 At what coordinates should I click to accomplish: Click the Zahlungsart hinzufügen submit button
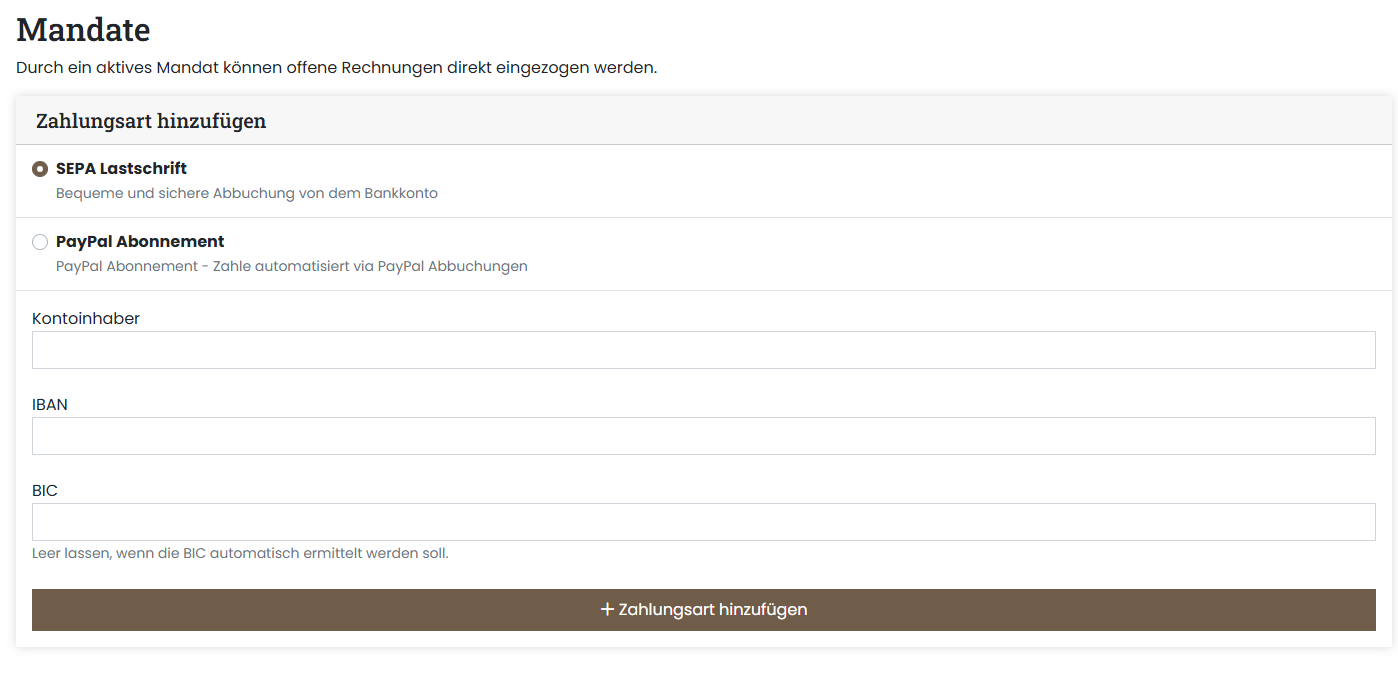pyautogui.click(x=705, y=608)
